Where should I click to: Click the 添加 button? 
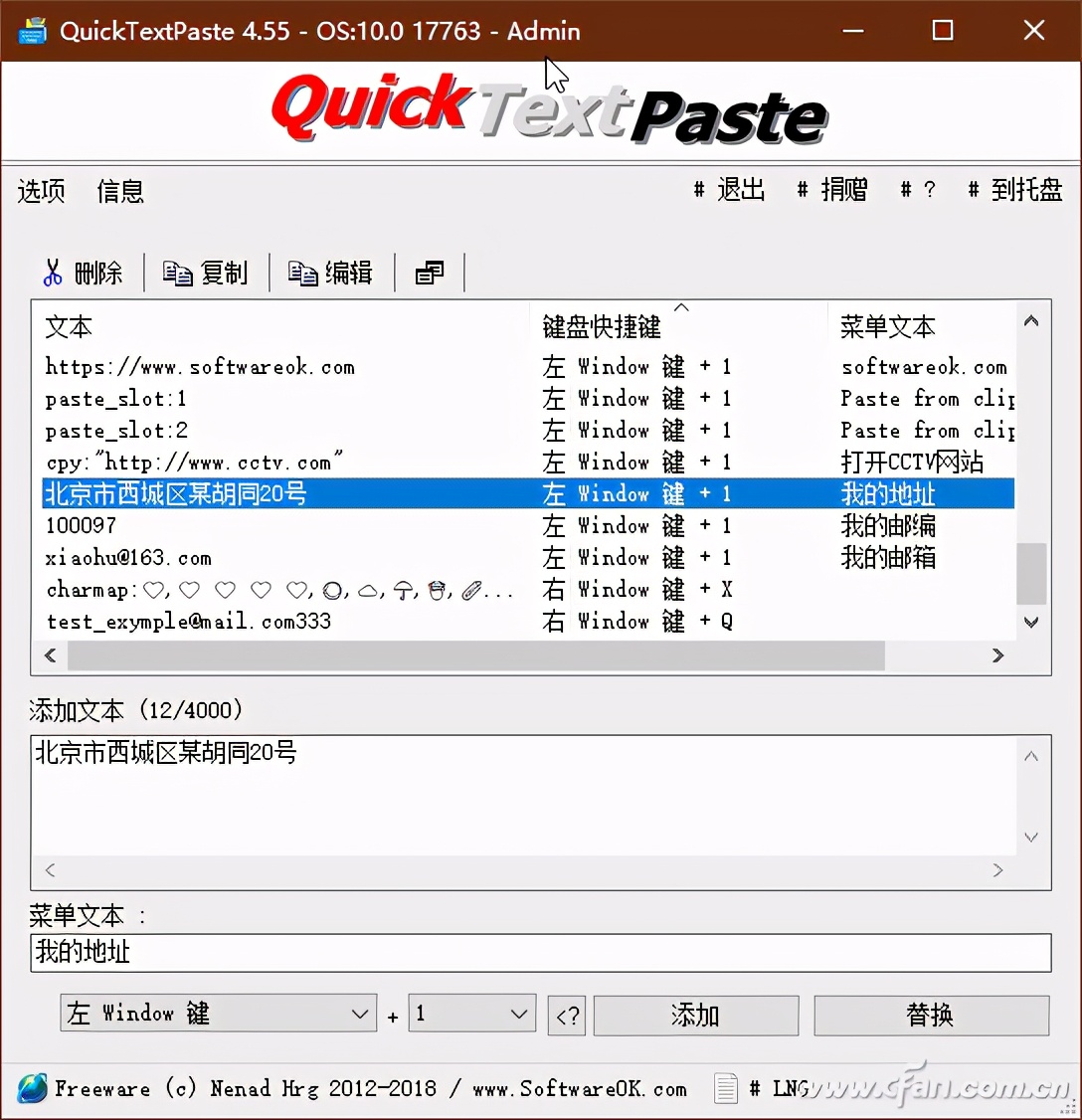(695, 1015)
